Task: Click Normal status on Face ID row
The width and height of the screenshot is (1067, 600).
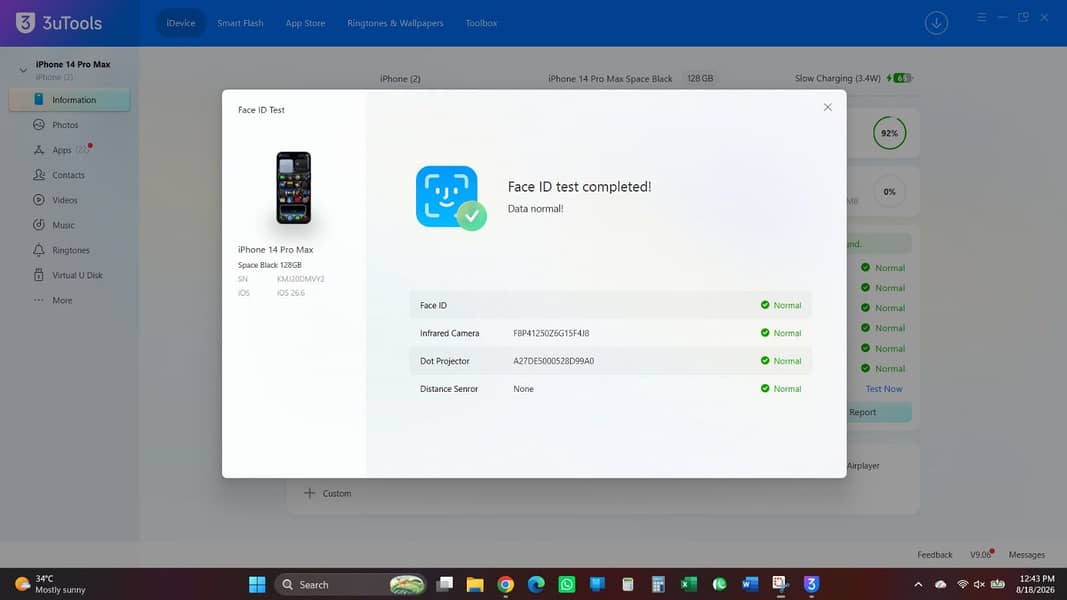Action: [x=781, y=305]
